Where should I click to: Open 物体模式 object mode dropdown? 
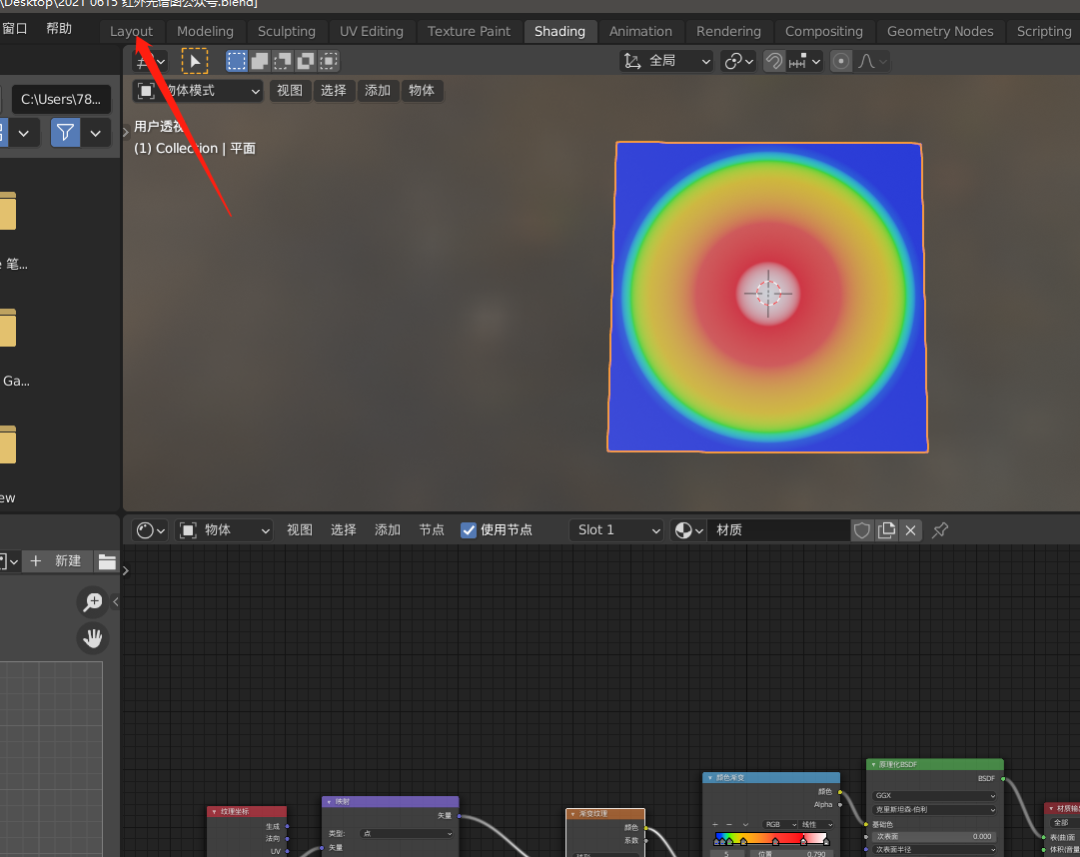[198, 91]
